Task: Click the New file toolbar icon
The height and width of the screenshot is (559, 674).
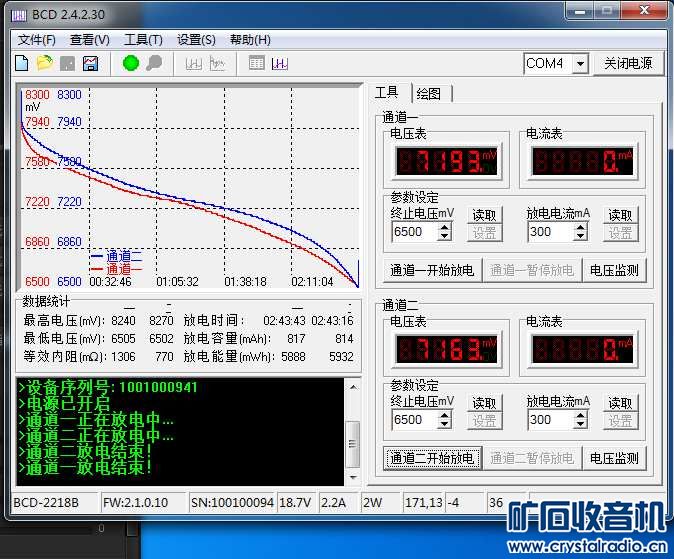Action: [21, 63]
